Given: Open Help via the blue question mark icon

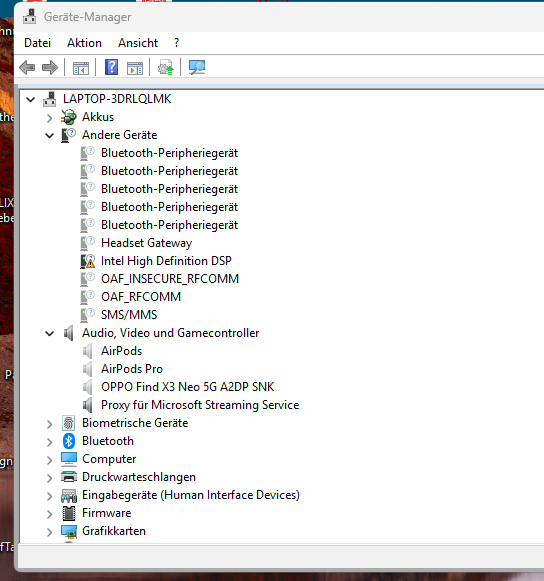Looking at the screenshot, I should (112, 67).
